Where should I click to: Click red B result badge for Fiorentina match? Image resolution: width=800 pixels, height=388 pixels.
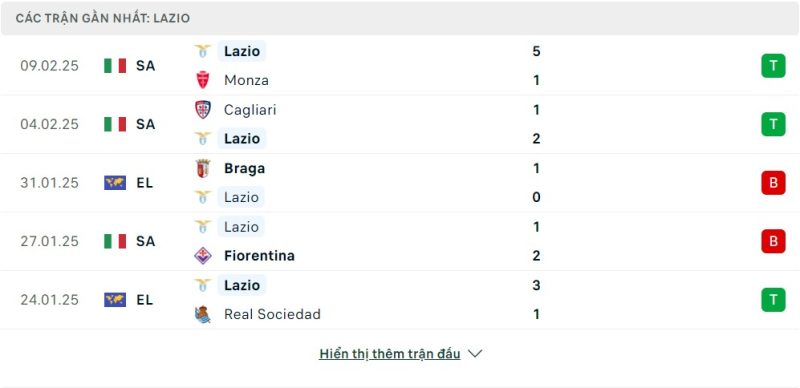tap(773, 241)
